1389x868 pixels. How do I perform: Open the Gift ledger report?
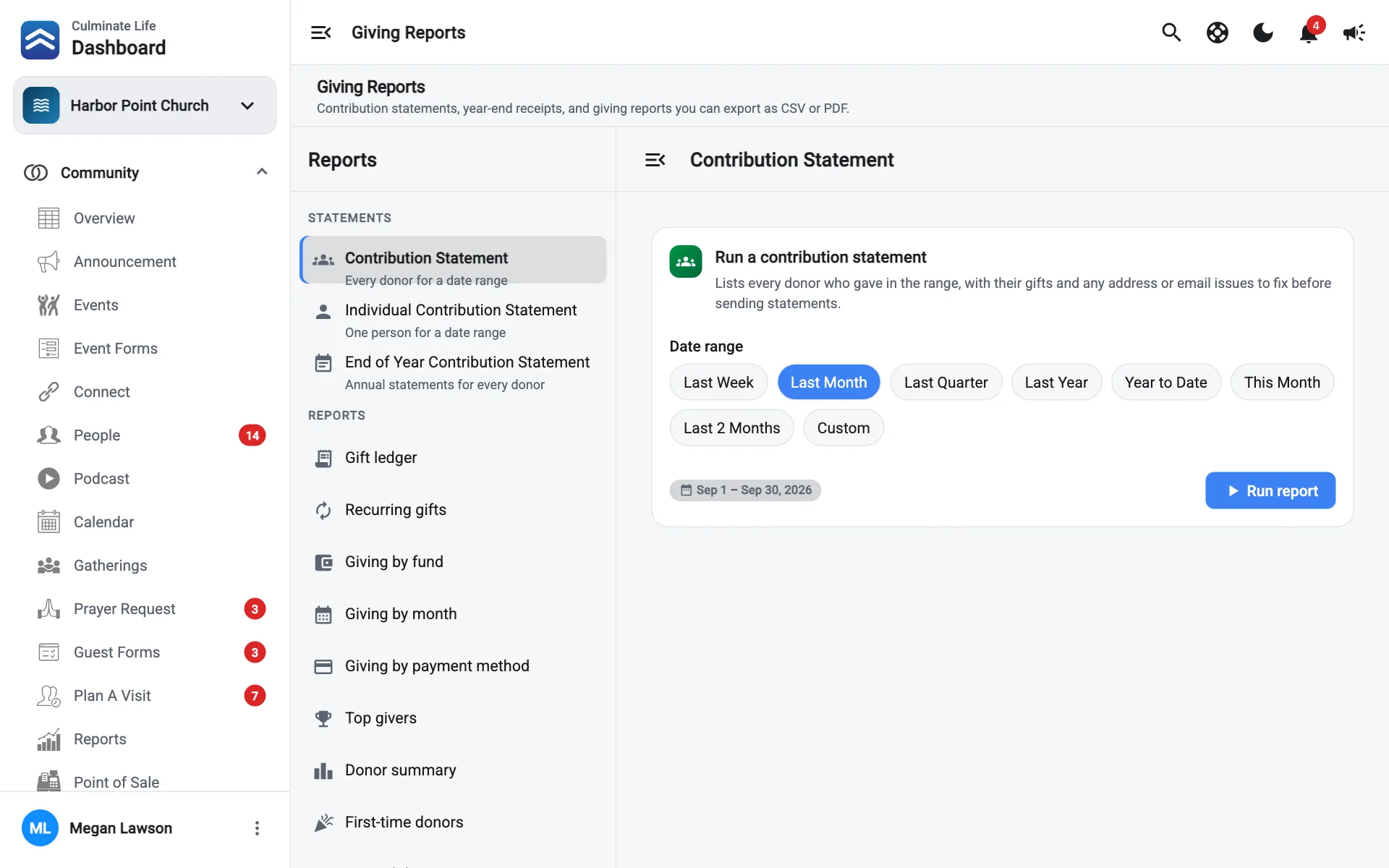pos(453,458)
